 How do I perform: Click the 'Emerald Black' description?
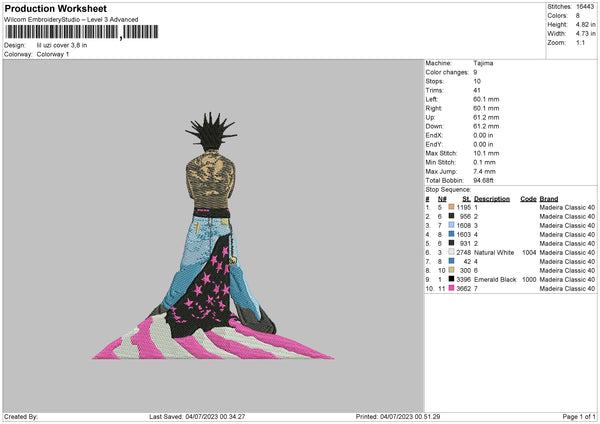pyautogui.click(x=495, y=280)
